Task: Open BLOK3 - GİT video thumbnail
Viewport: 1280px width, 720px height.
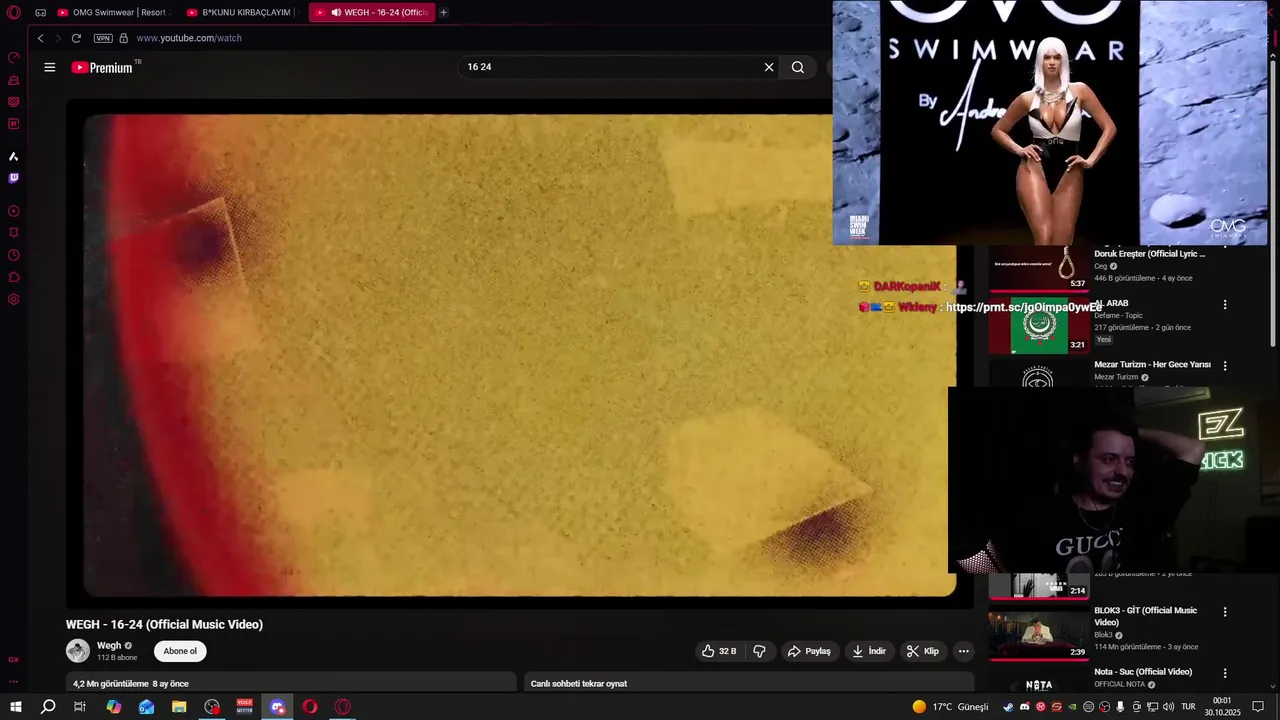Action: (x=1039, y=632)
